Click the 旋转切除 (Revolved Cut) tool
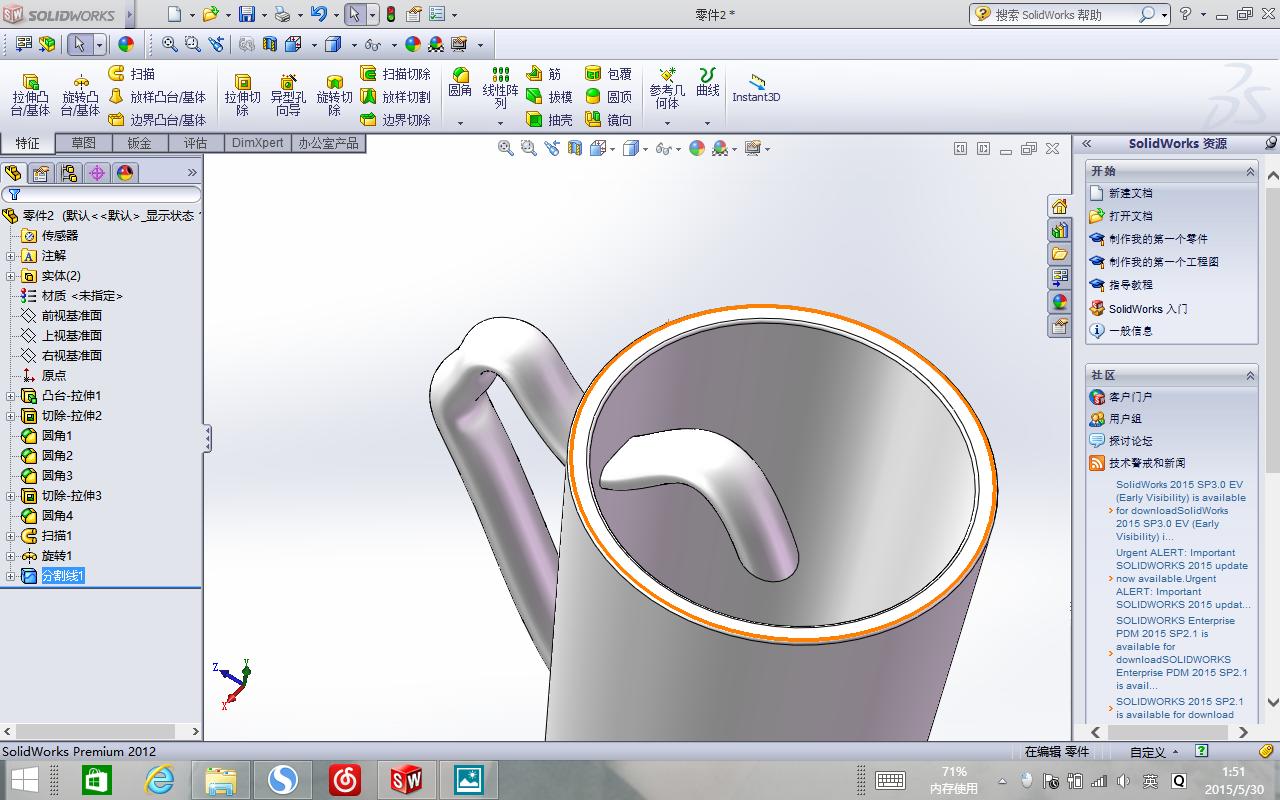 tap(334, 94)
